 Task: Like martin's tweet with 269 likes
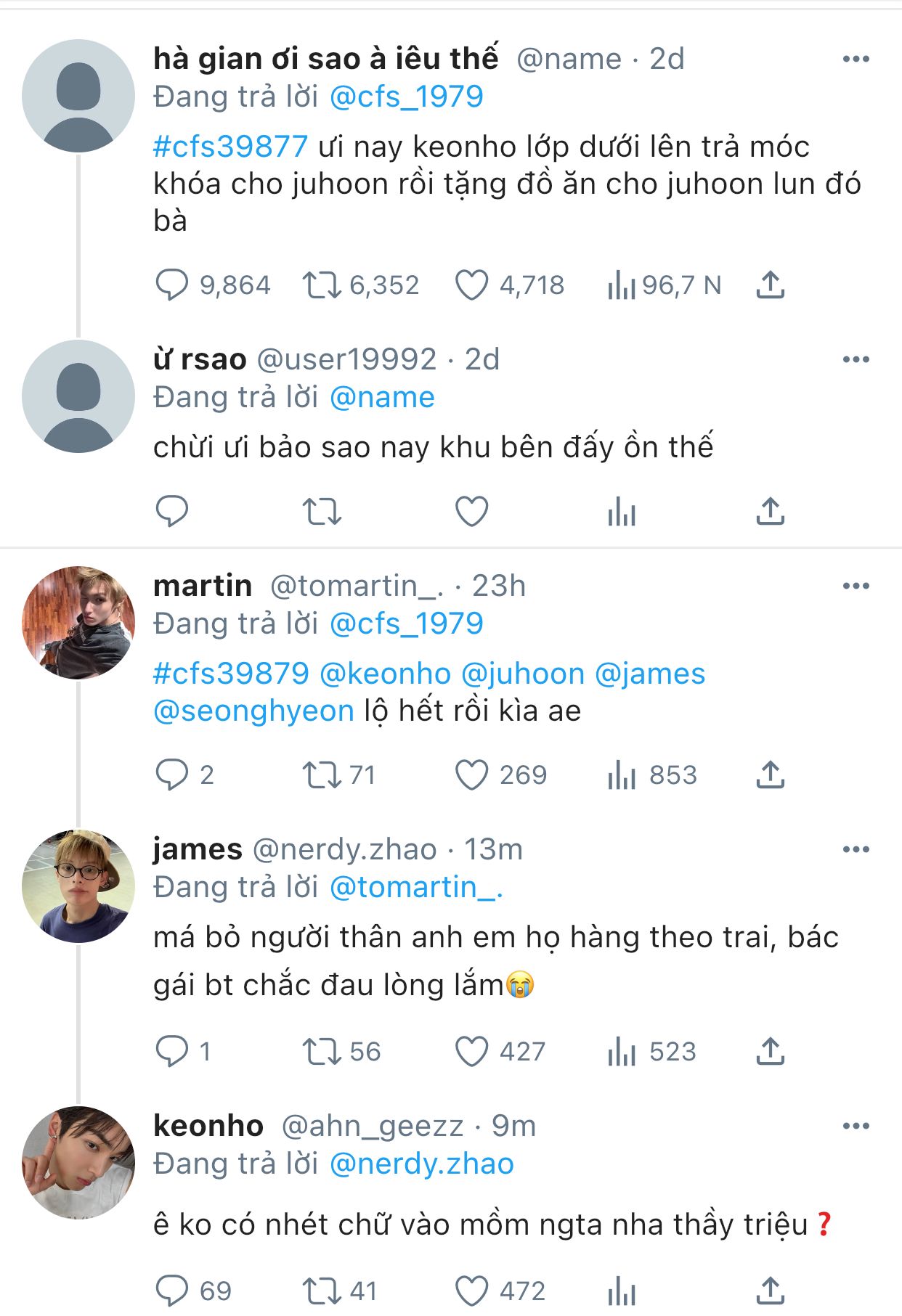[472, 775]
